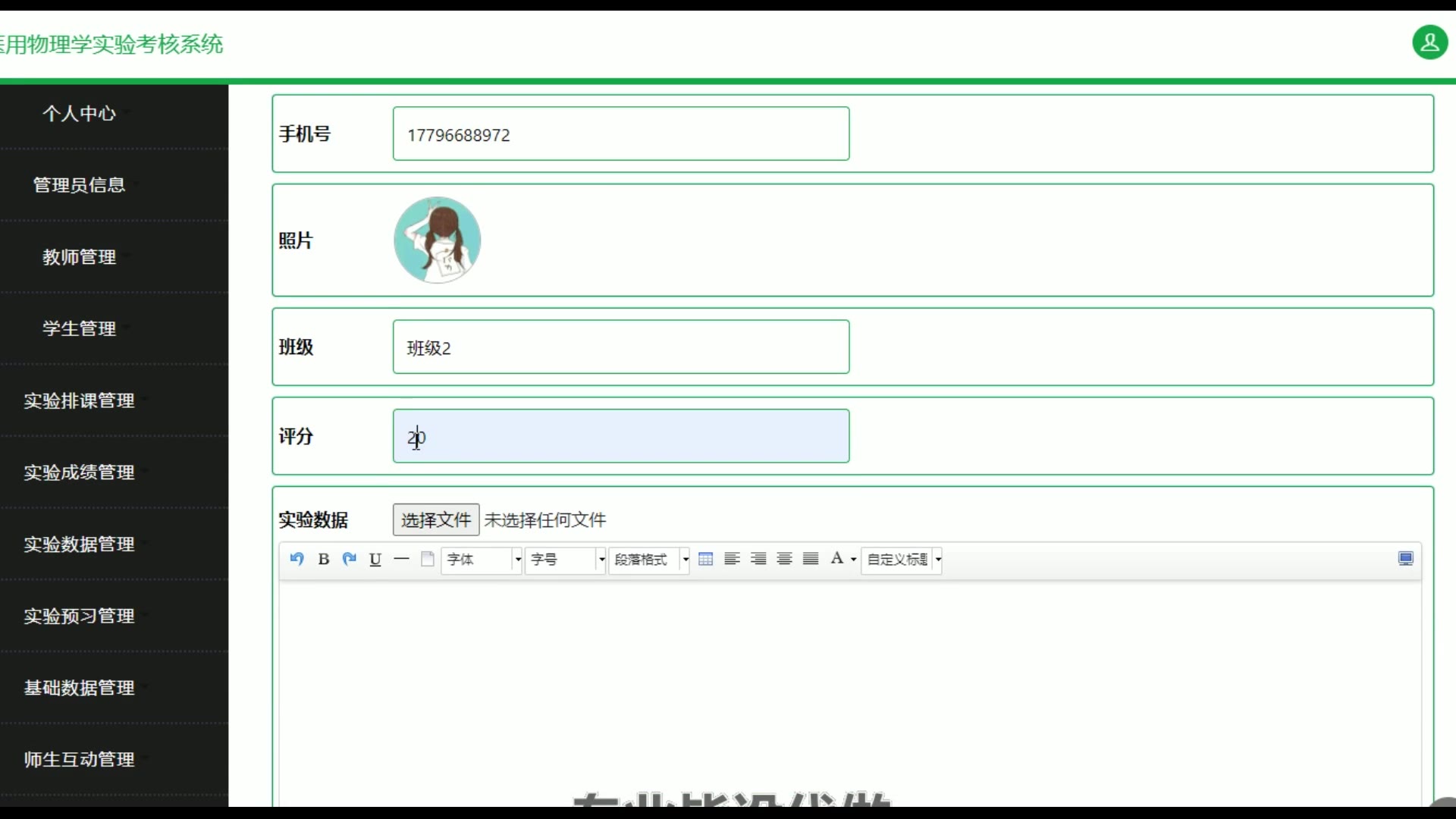Open 学生管理 in the sidebar
1456x819 pixels.
80,328
